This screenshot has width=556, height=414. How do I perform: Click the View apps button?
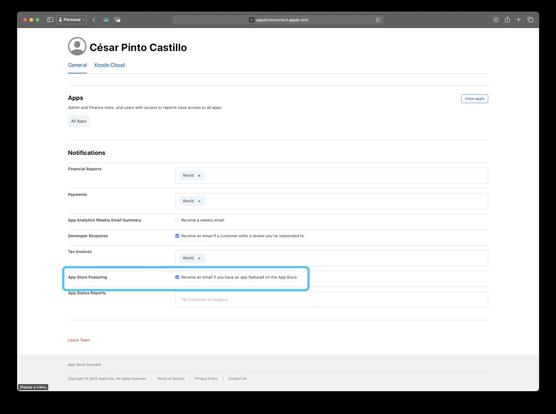click(x=474, y=99)
